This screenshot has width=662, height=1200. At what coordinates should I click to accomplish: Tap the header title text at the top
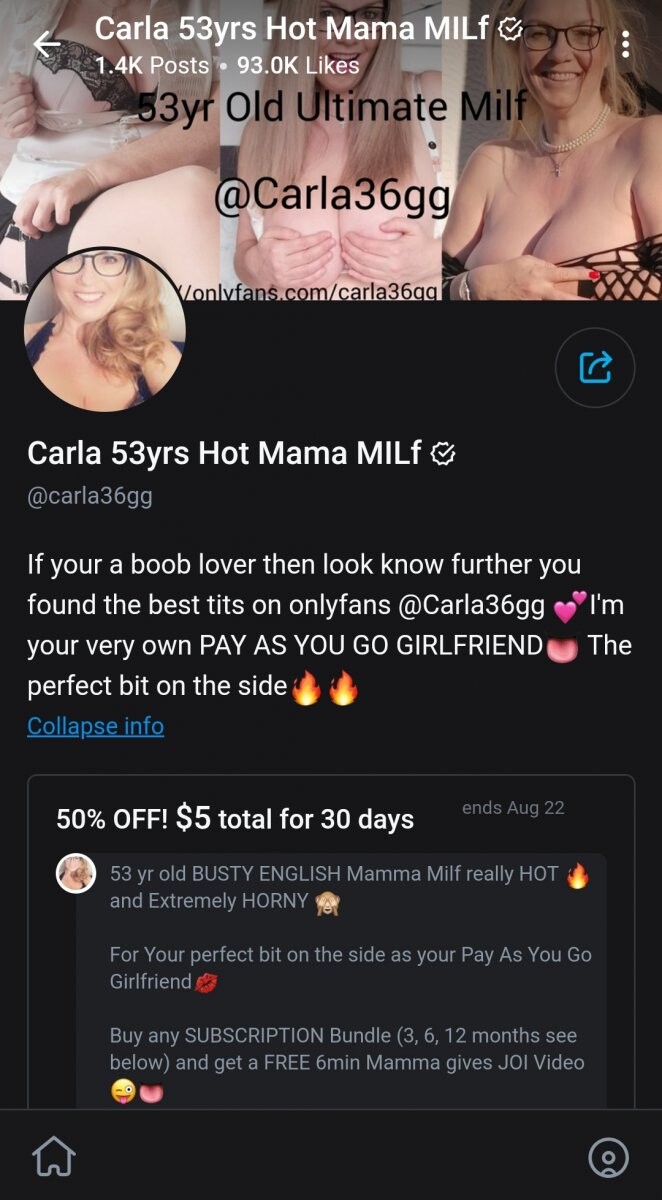point(292,30)
